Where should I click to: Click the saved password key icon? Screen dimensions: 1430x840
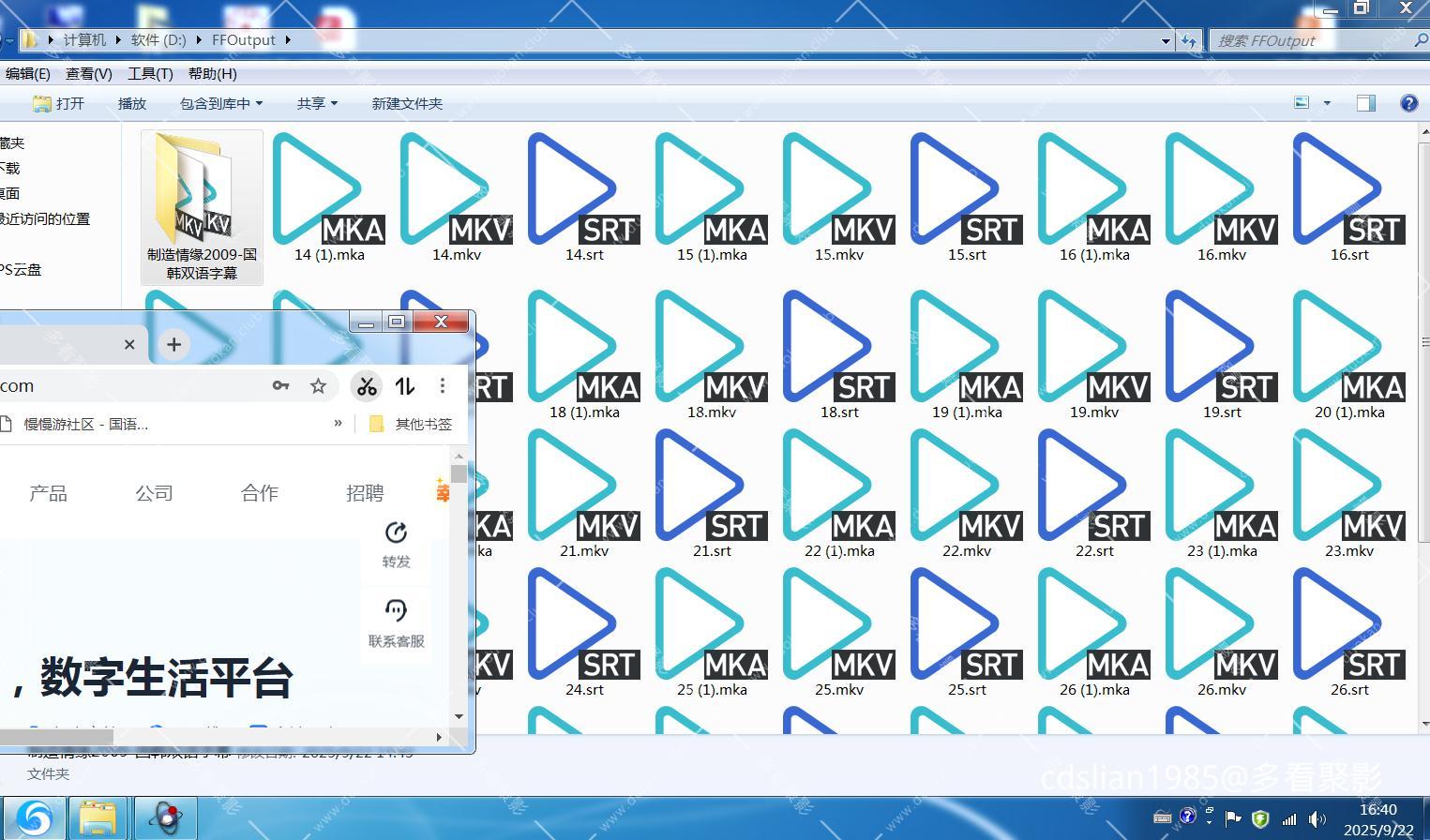(280, 386)
